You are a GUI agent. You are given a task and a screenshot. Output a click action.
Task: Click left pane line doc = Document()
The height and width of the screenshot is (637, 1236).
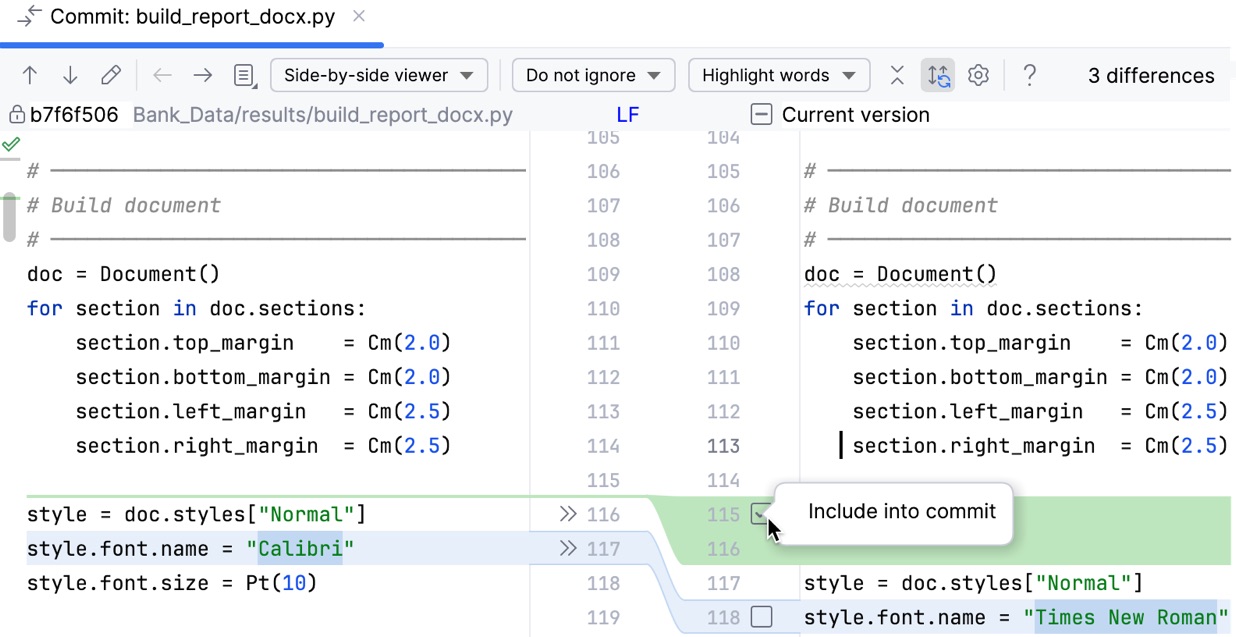click(124, 274)
